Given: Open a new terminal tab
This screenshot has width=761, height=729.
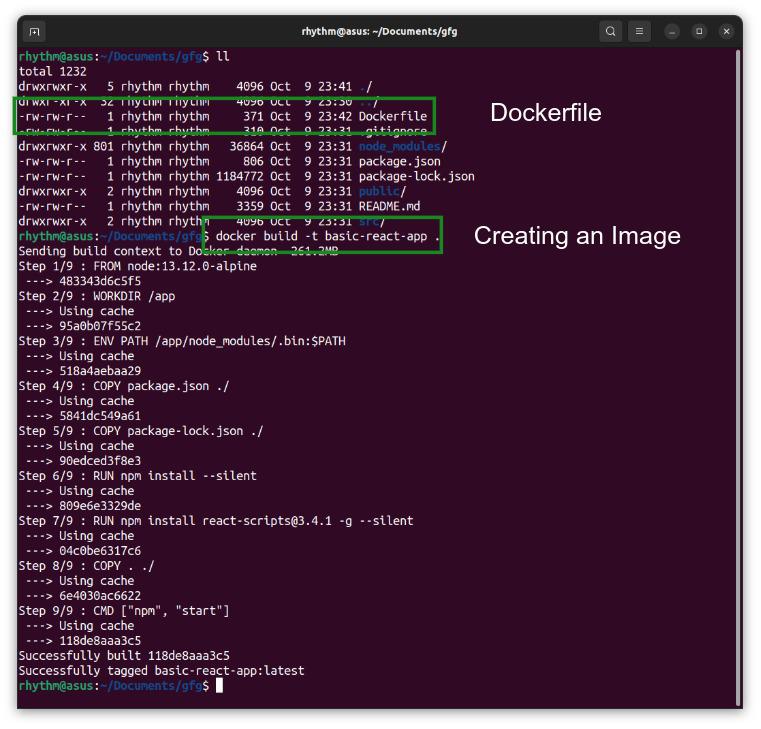Looking at the screenshot, I should [35, 32].
